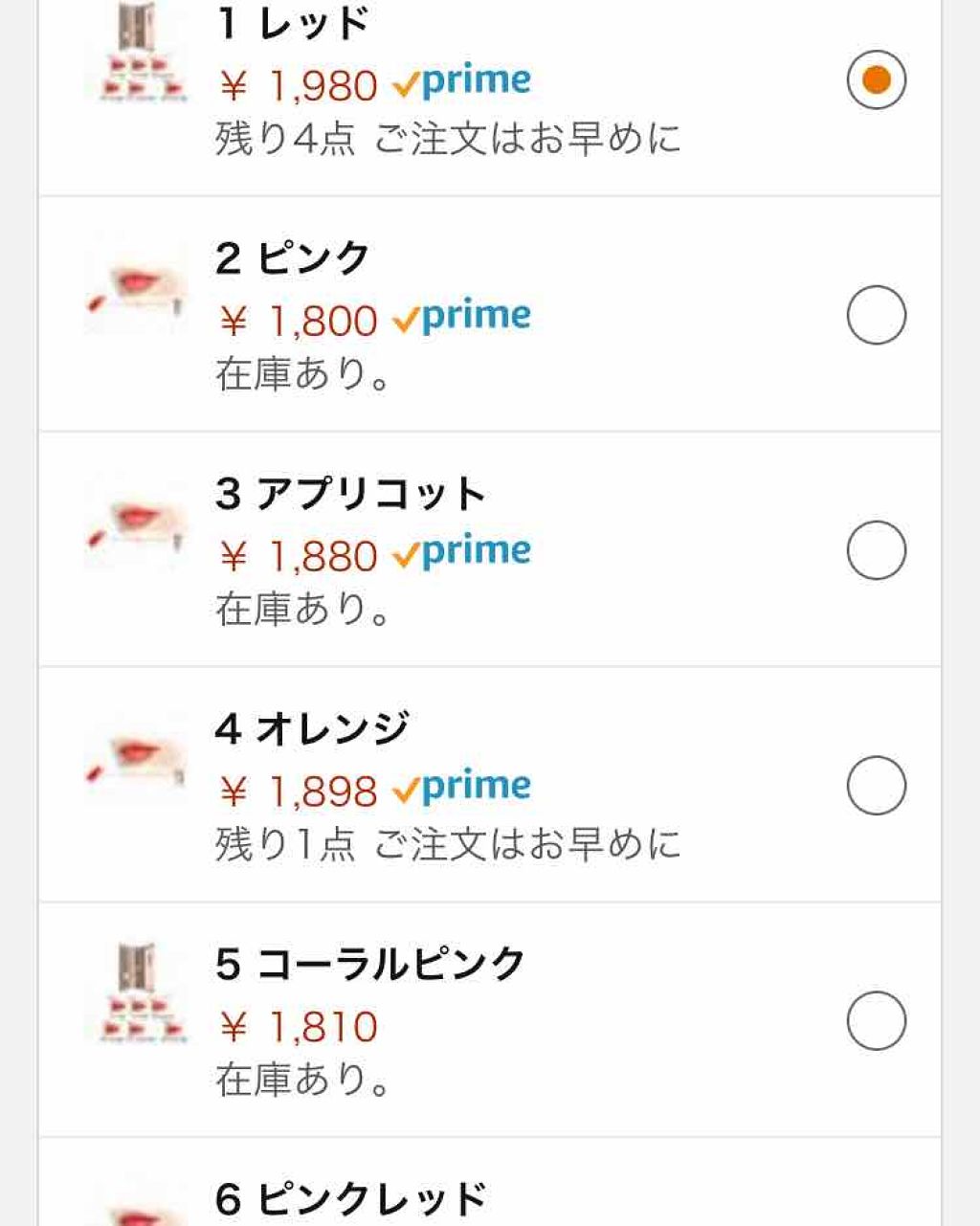Image resolution: width=980 pixels, height=1226 pixels.
Task: Tap the 6 ピンクレッド option title
Action: tap(351, 1199)
